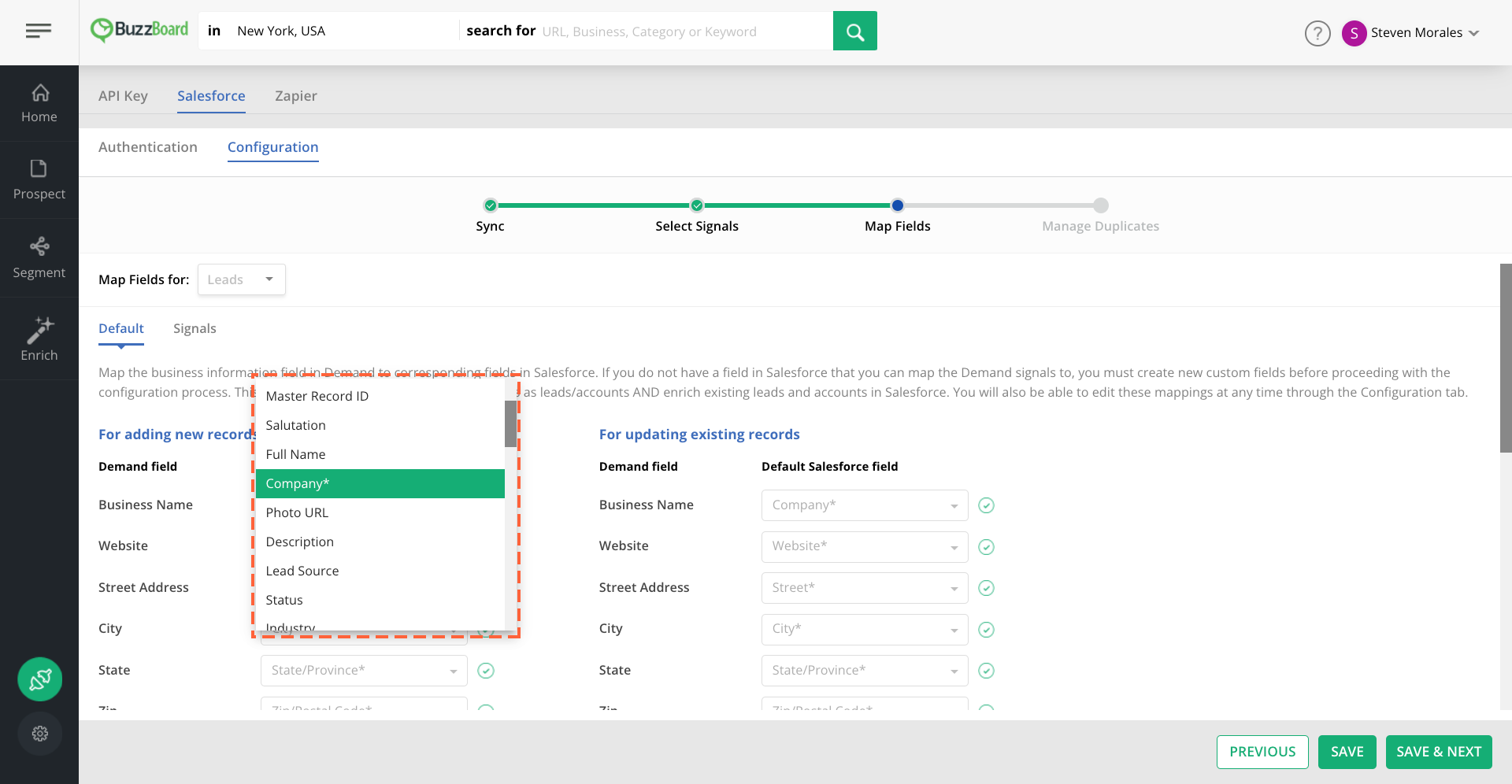Click the green integrations plug icon
Image resolution: width=1512 pixels, height=784 pixels.
click(x=40, y=679)
